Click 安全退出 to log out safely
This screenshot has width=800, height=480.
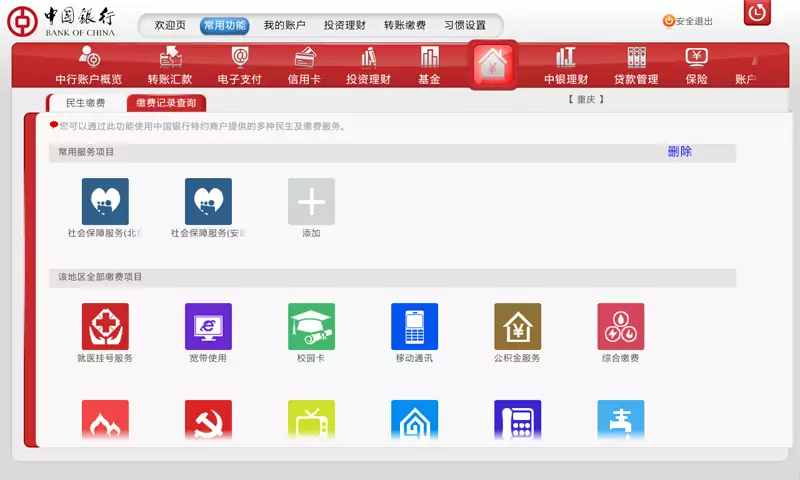click(688, 21)
